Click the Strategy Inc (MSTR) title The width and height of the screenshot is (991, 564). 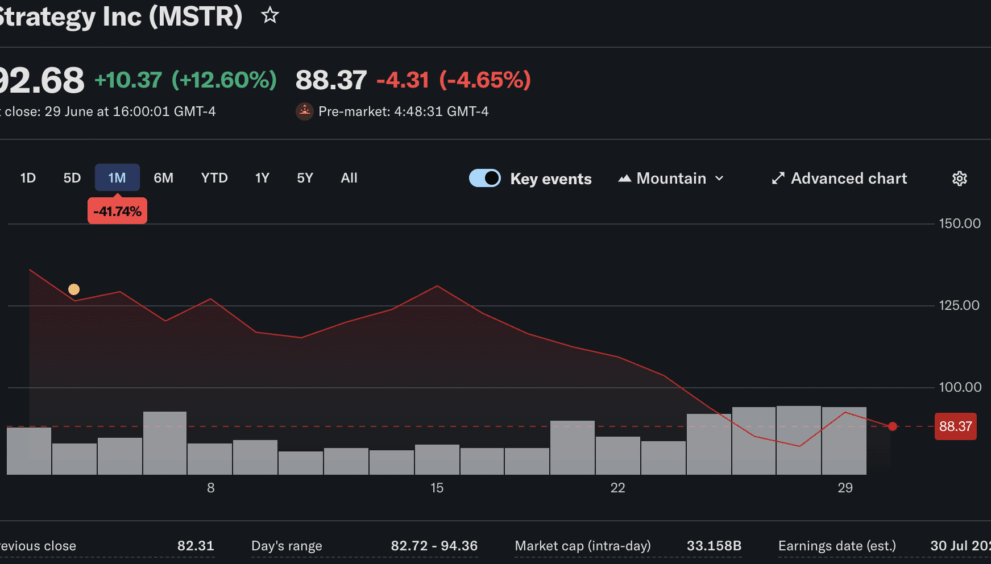coord(121,16)
